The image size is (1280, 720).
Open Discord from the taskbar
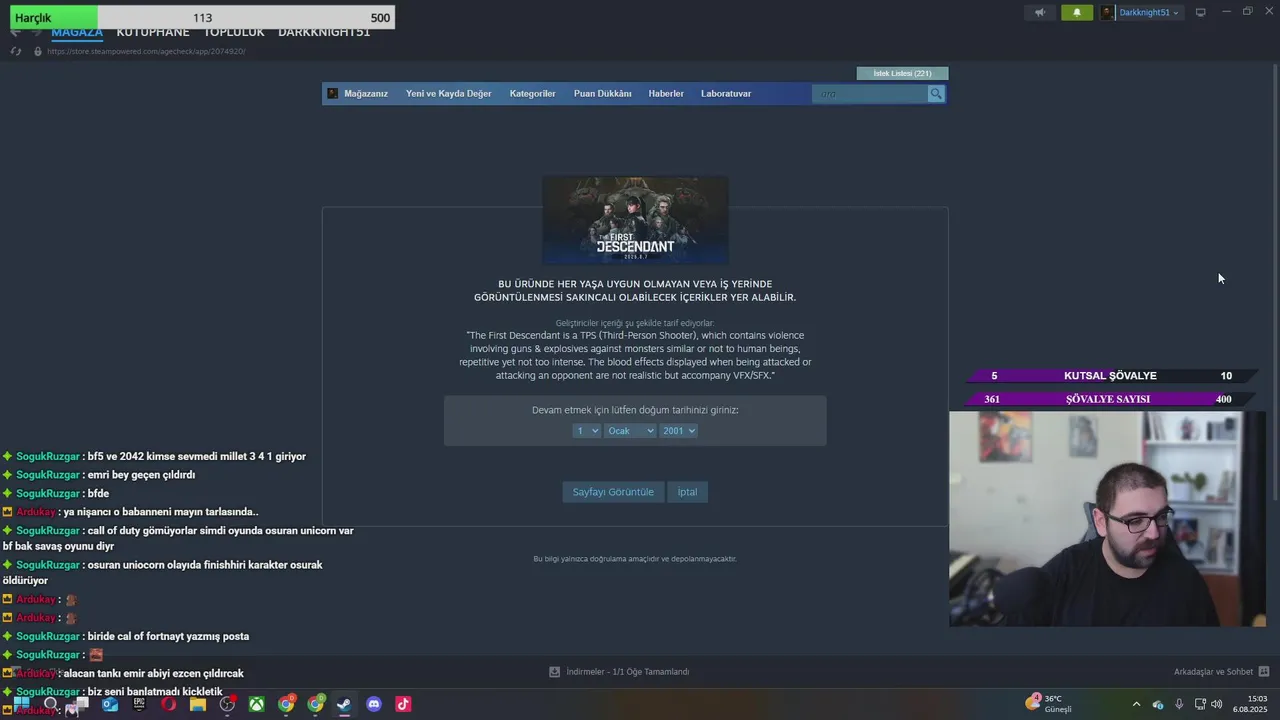coord(374,704)
